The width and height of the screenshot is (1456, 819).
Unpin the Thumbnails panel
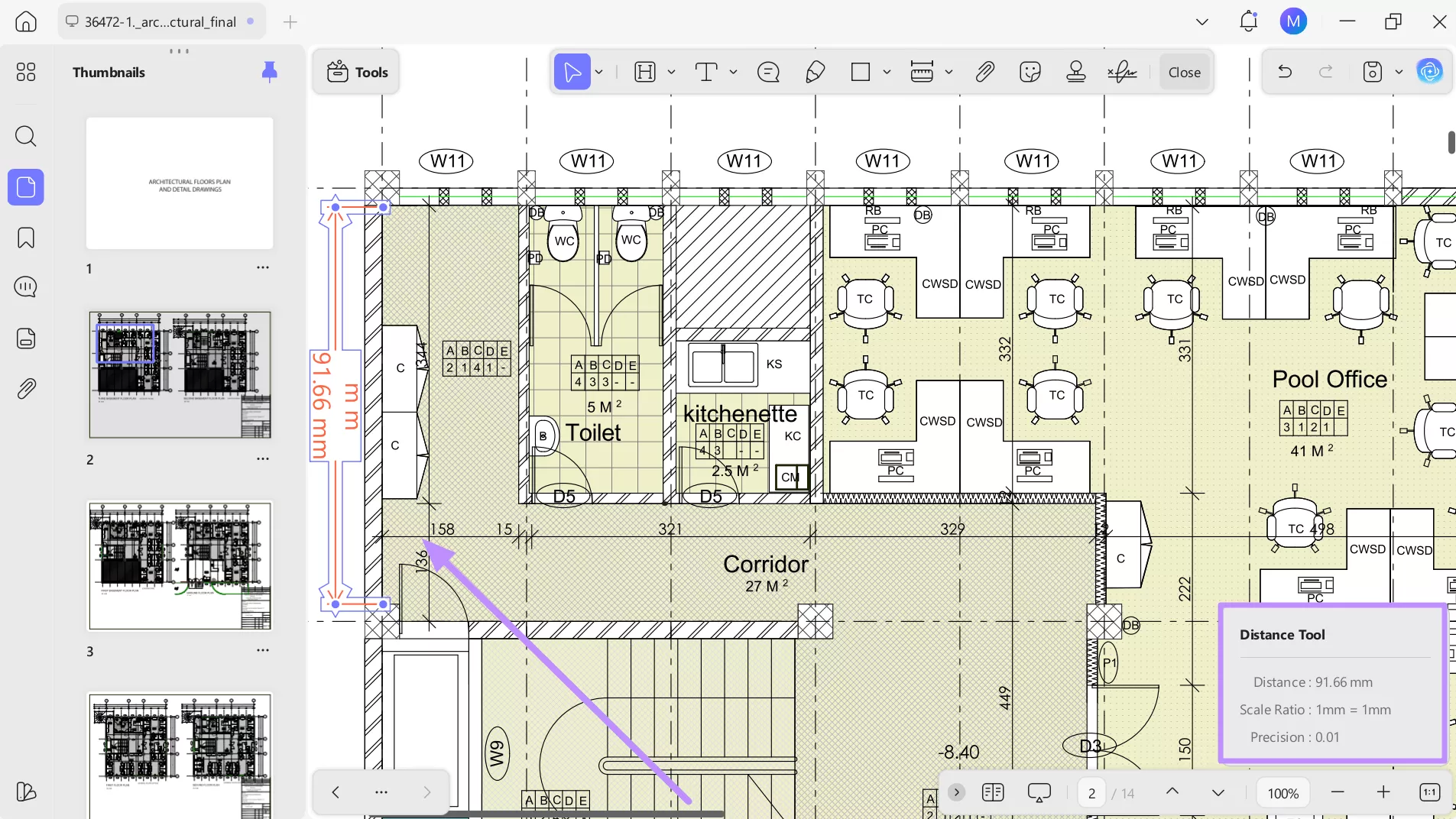click(269, 72)
